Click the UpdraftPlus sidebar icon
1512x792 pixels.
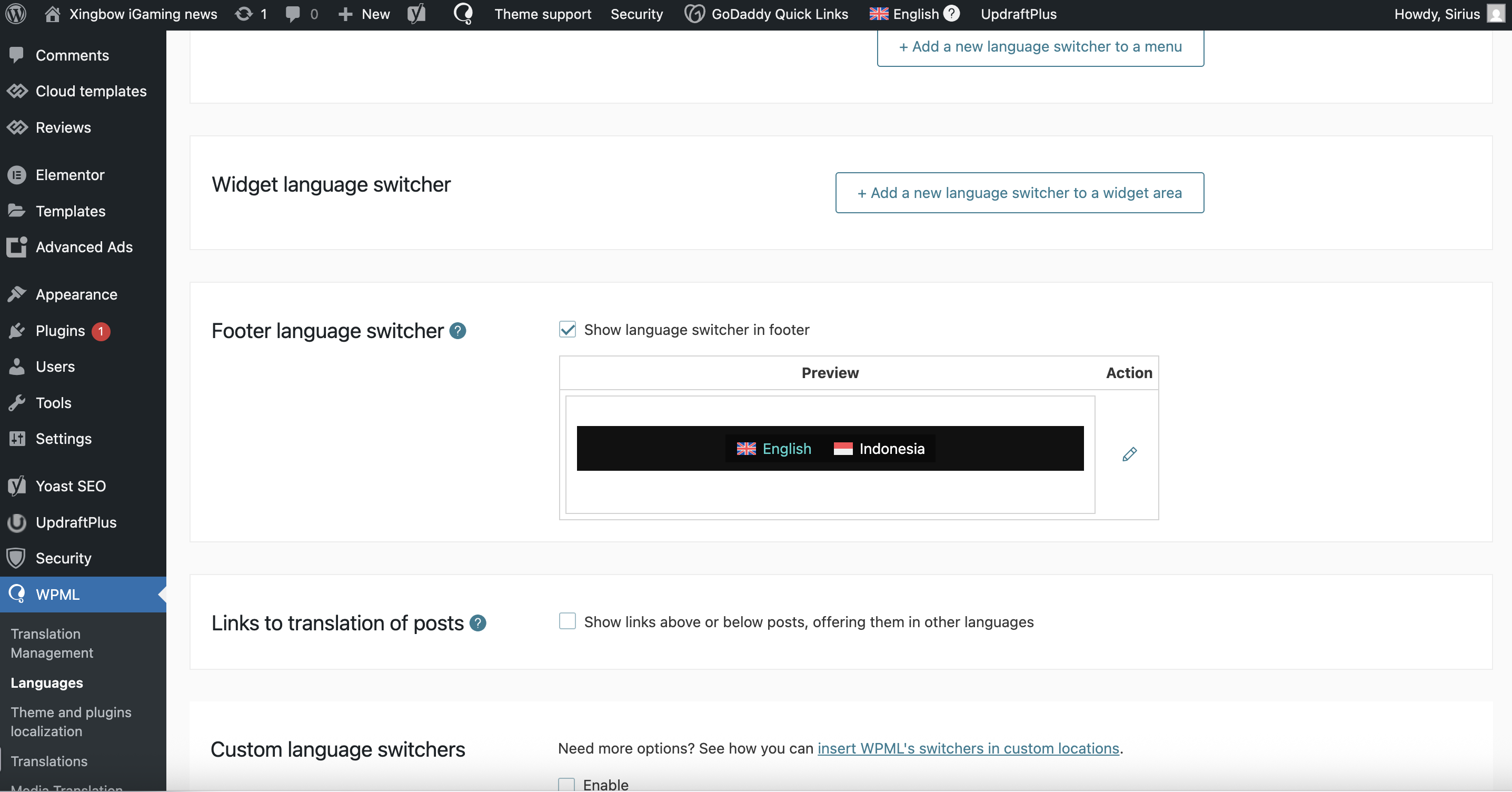[17, 522]
